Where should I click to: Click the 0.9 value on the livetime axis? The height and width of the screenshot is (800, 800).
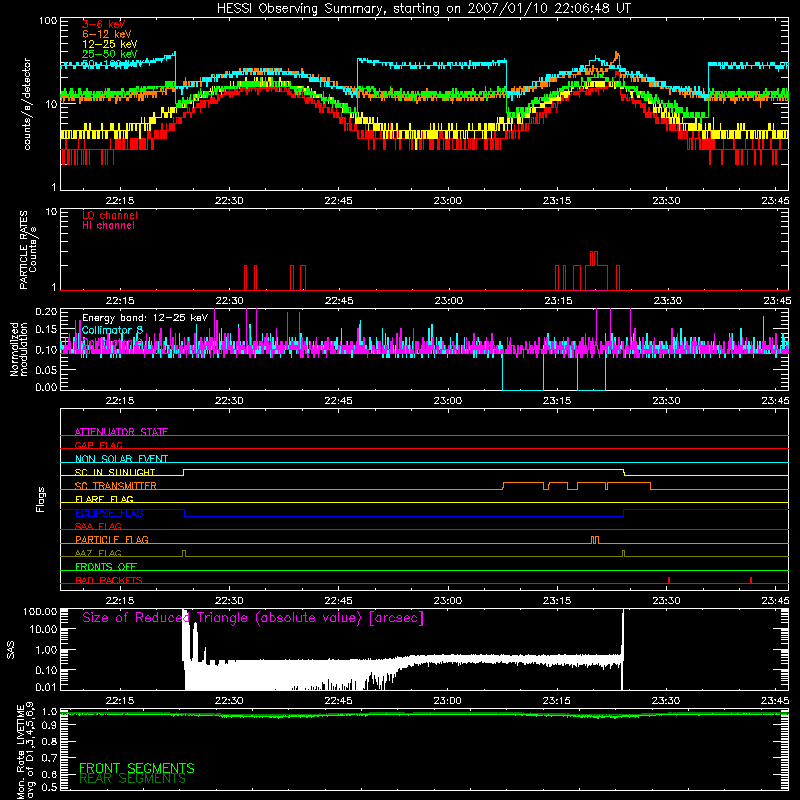(49, 726)
